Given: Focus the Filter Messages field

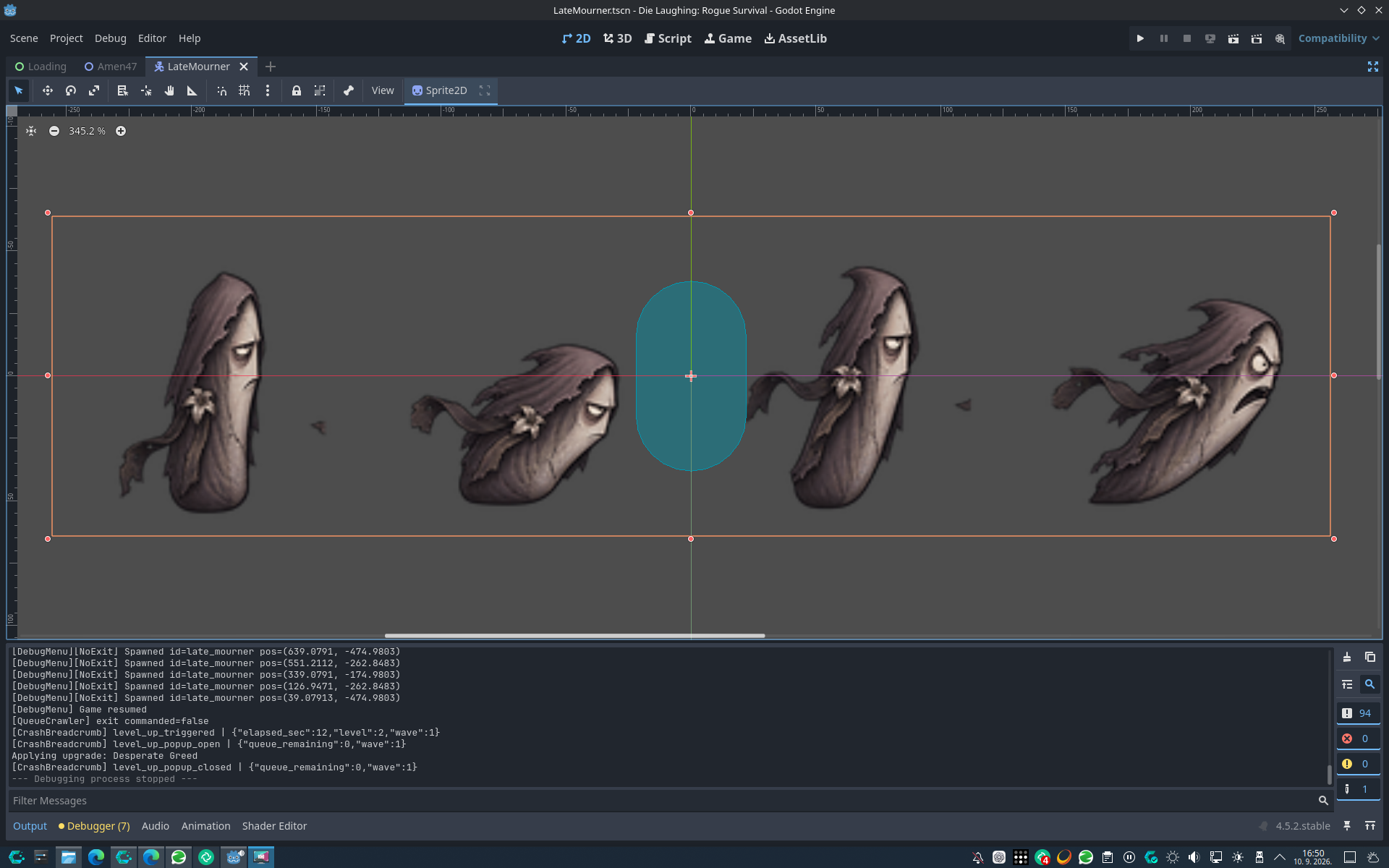Looking at the screenshot, I should click(x=670, y=801).
